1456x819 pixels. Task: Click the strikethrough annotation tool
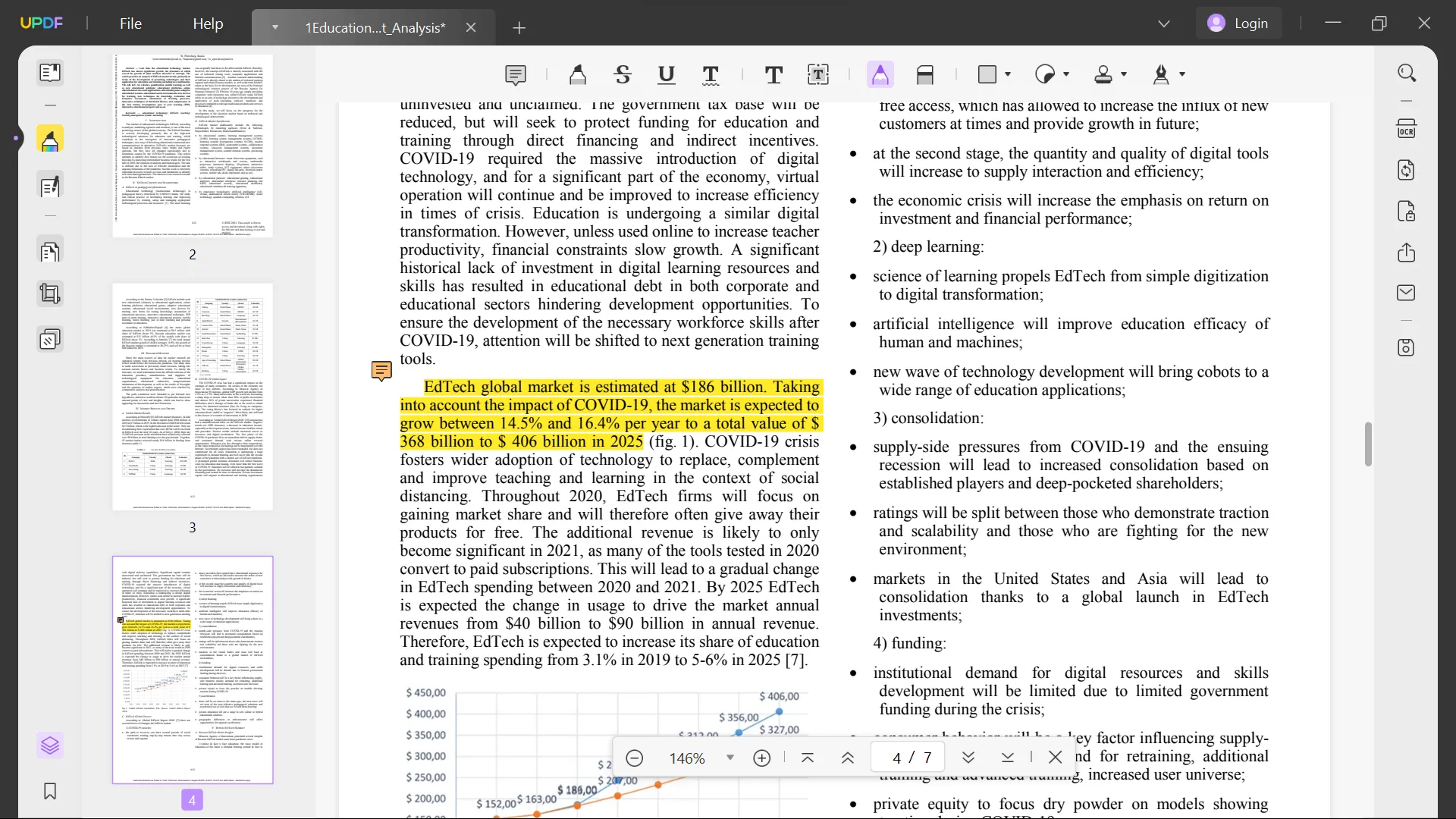click(623, 74)
